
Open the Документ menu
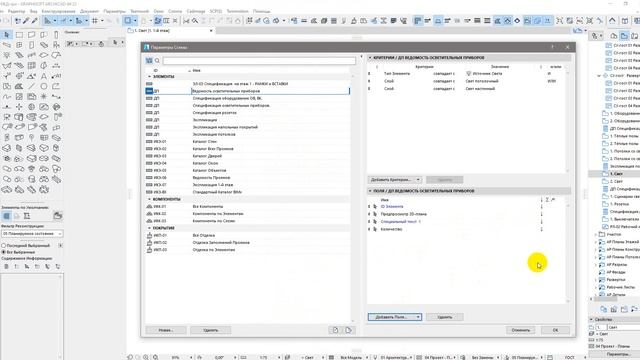(89, 11)
